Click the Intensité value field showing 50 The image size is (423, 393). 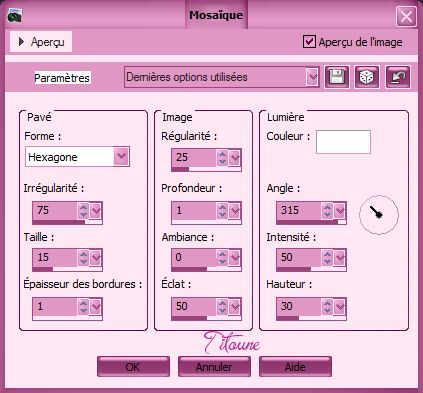click(x=299, y=258)
